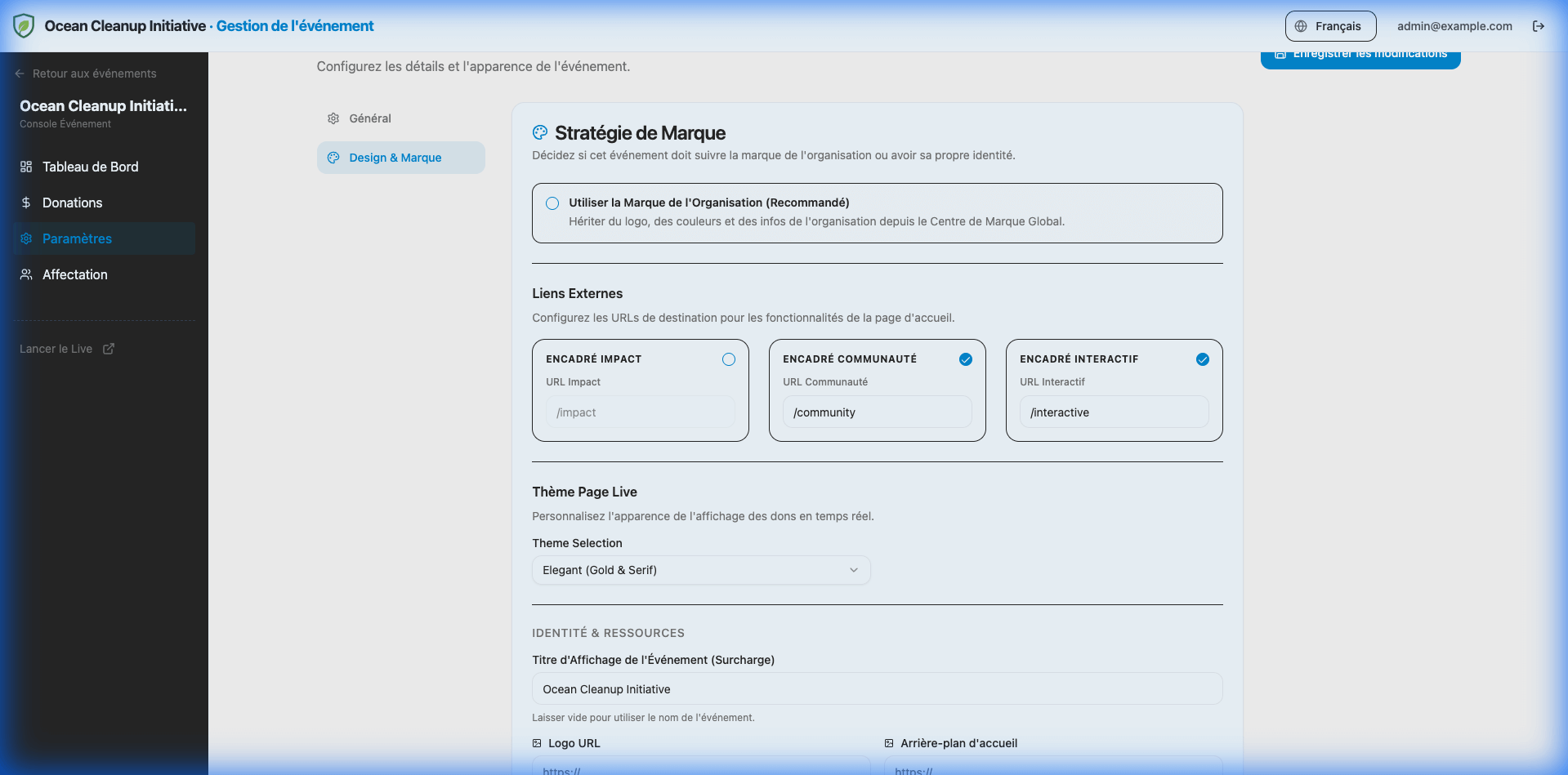
Task: Click the globe icon in language selector
Action: [1301, 26]
